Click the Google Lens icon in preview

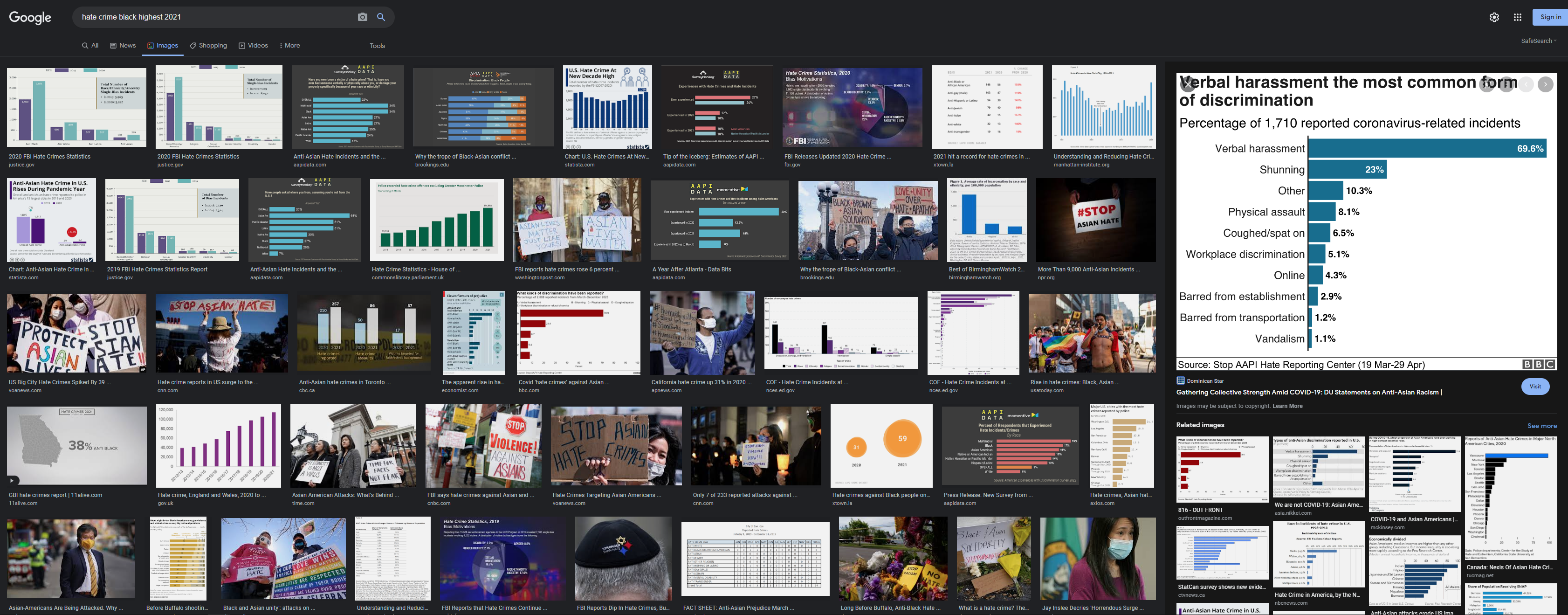[x=1487, y=85]
